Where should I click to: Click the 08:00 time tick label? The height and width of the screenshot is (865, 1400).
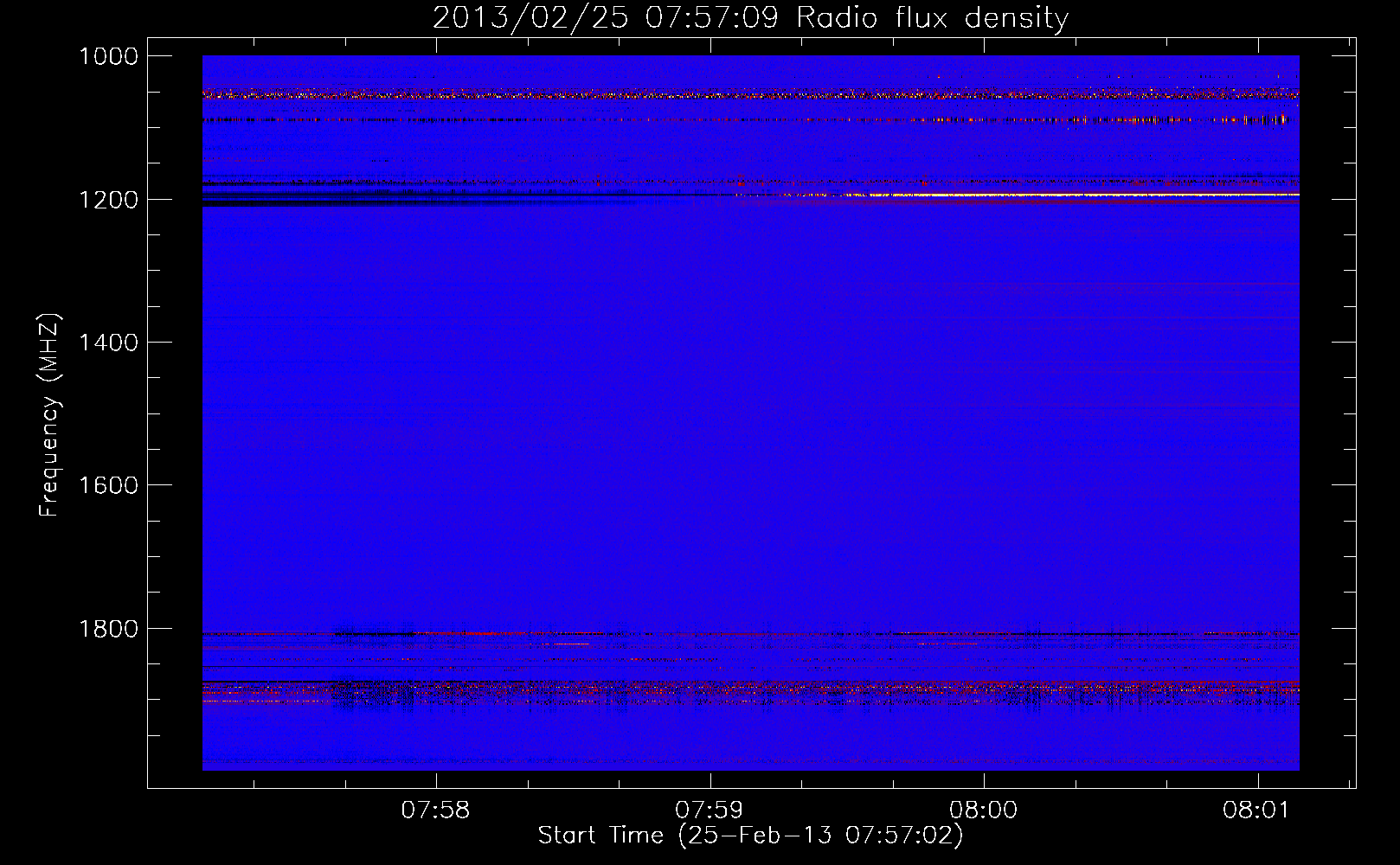983,811
